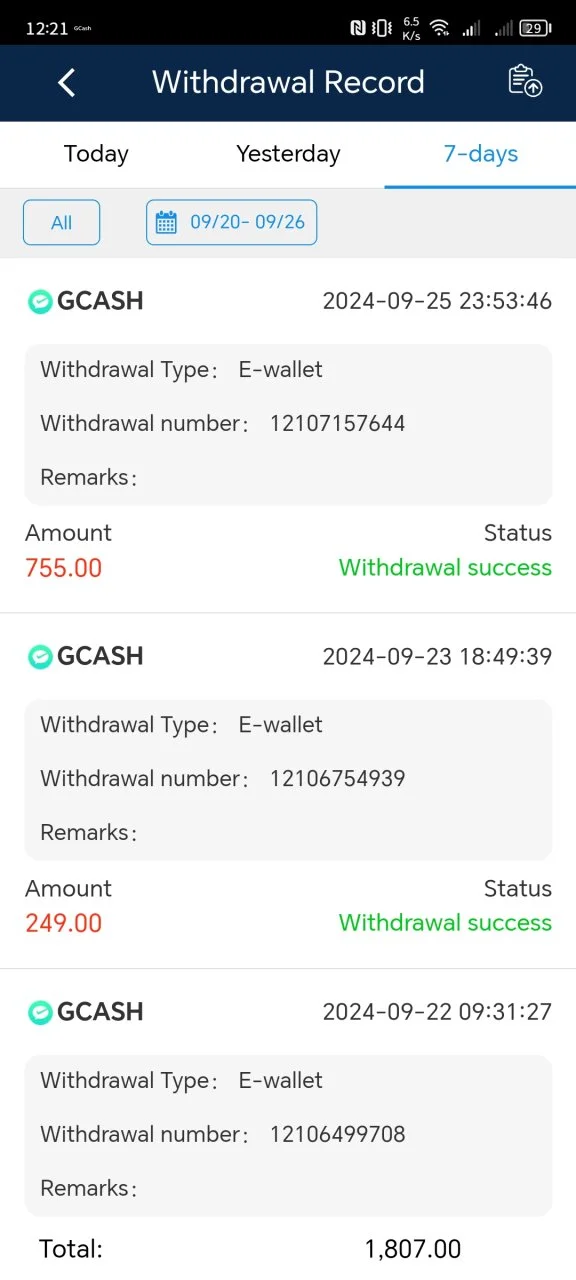
Task: Tap GCASH logo on 09:31:27 record
Action: click(40, 1012)
